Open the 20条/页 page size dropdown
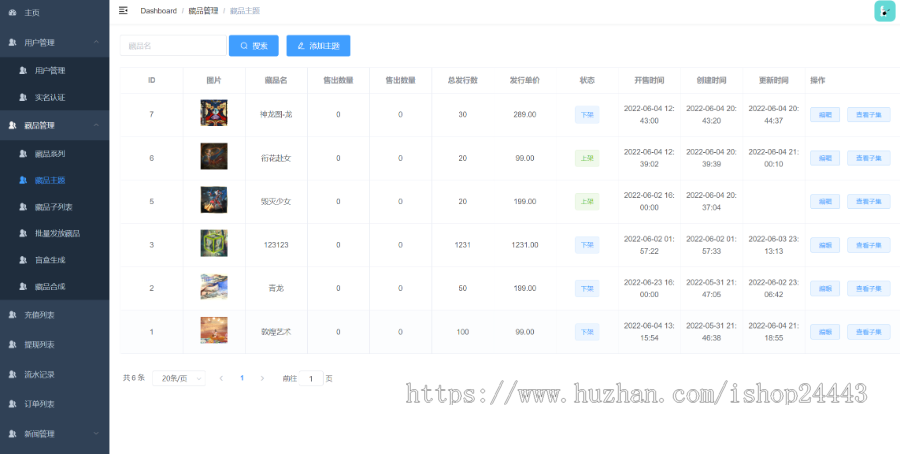The height and width of the screenshot is (454, 900). 179,378
